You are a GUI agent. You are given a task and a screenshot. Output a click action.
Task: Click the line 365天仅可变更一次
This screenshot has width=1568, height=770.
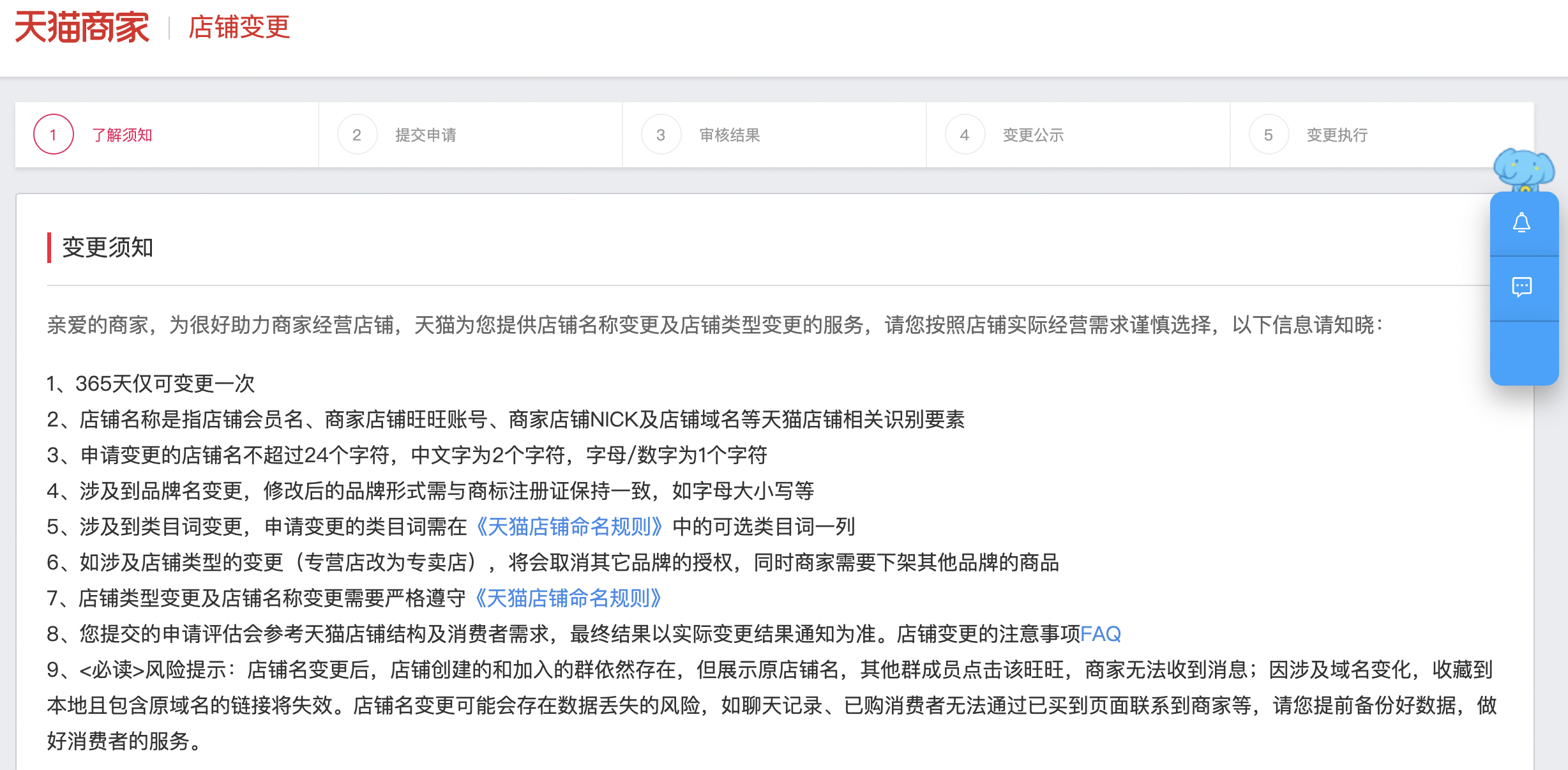click(x=151, y=384)
